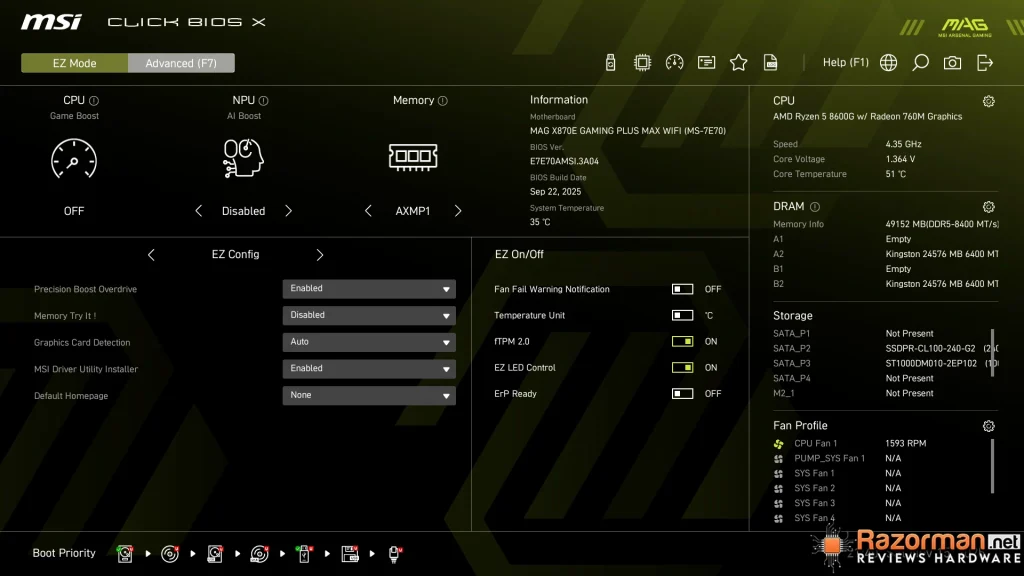This screenshot has height=576, width=1024.
Task: Select the USB CD/DVD boot device
Action: point(259,554)
